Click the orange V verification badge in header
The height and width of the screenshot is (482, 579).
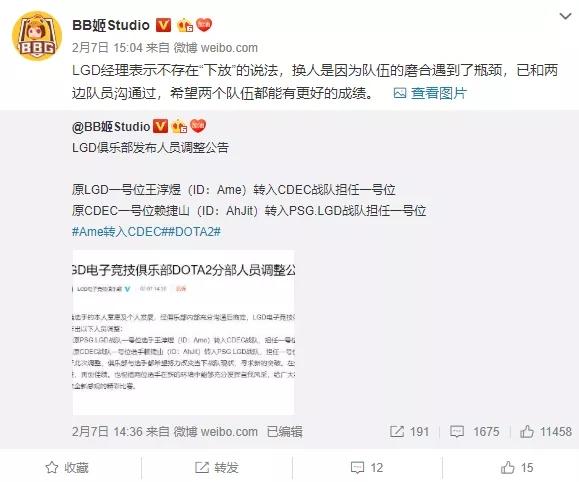163,25
